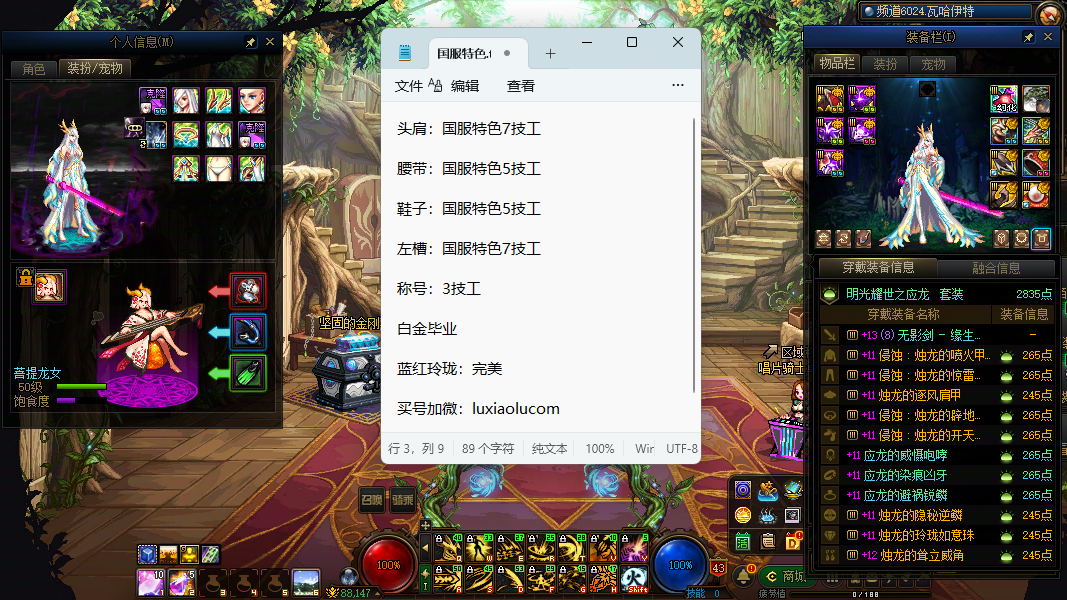Open the 查看 menu in Notepad
The width and height of the screenshot is (1067, 600).
tap(521, 86)
